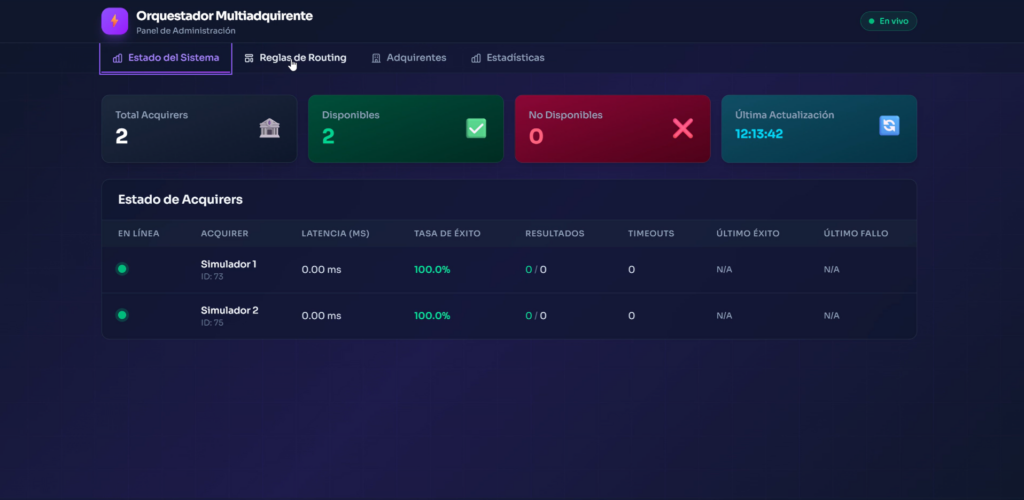Image resolution: width=1024 pixels, height=500 pixels.
Task: Click the ÚLTIMO ÉXITO column header
Action: coord(748,234)
